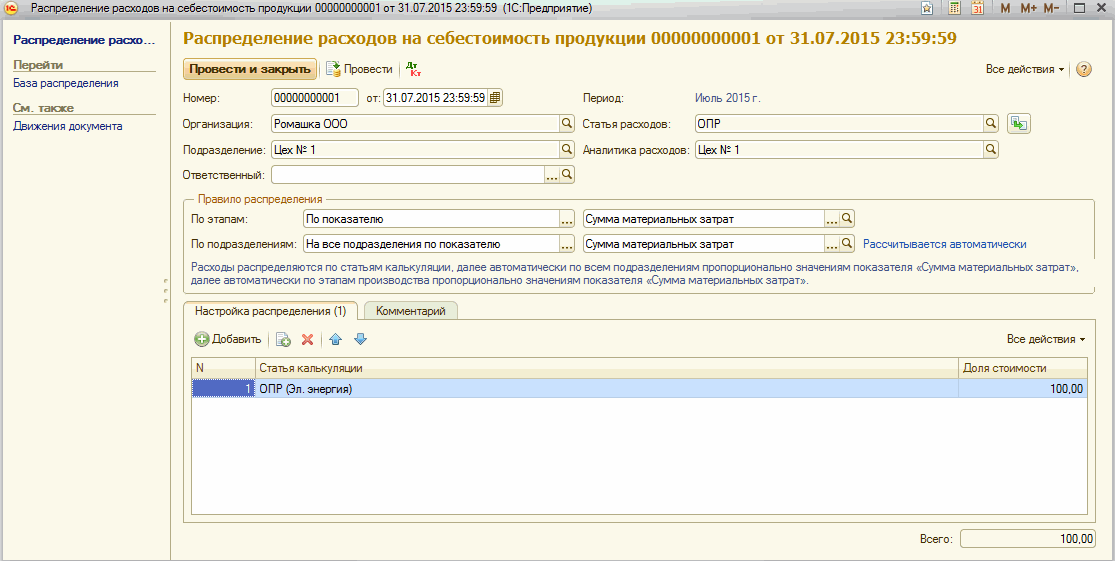Click ellipsis in По подразделениям rule field
The width and height of the screenshot is (1115, 561).
(x=567, y=244)
